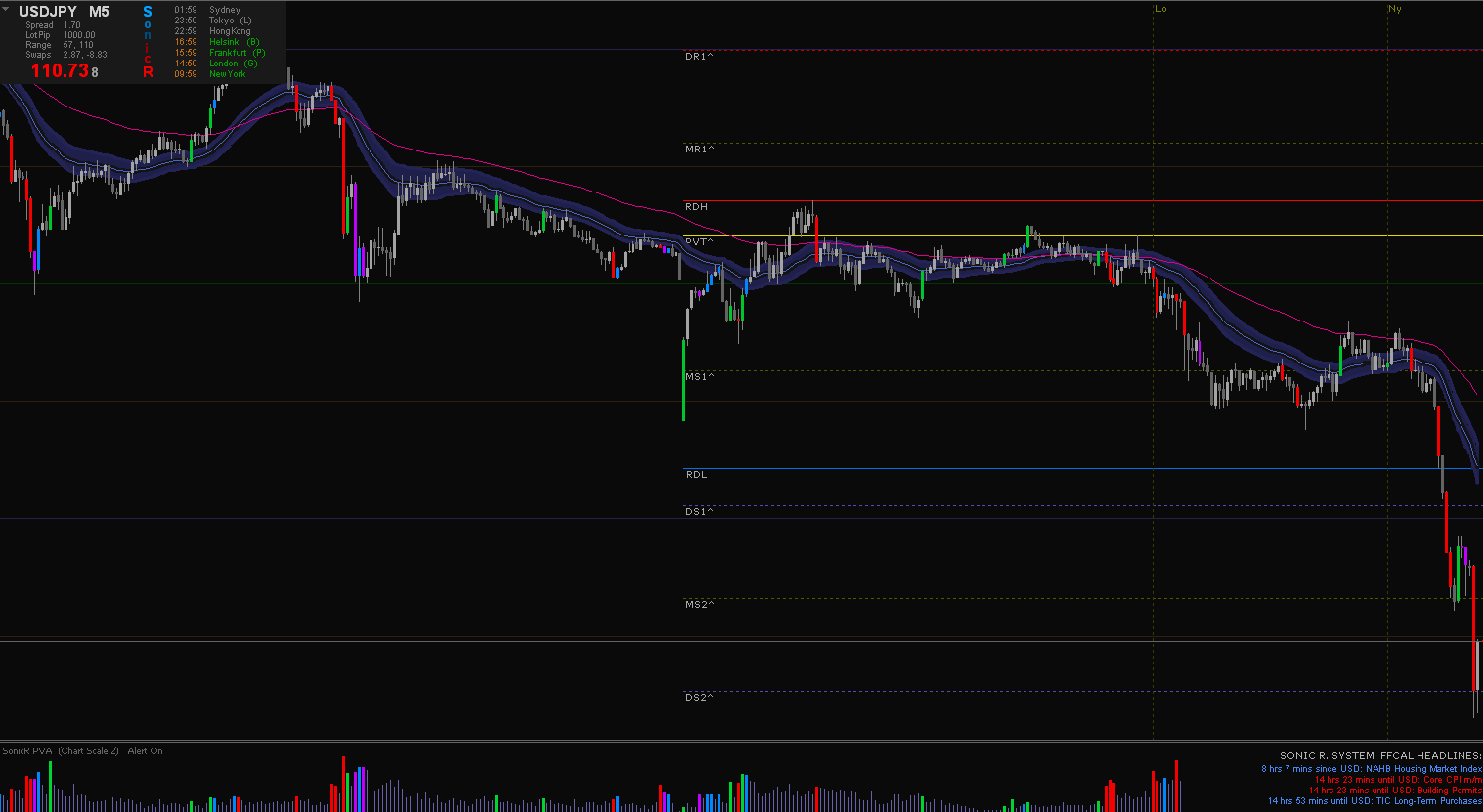Click the SonicR PVA indicator label
1483x812 pixels.
[x=27, y=751]
